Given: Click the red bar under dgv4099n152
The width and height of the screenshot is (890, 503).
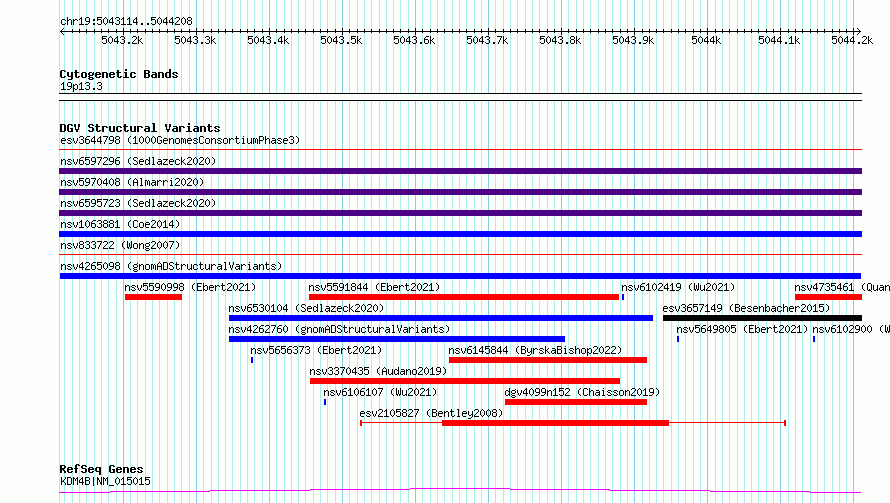Looking at the screenshot, I should tap(576, 402).
